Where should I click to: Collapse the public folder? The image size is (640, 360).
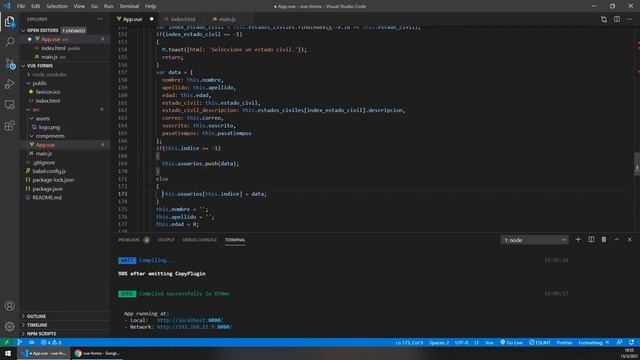tap(40, 83)
